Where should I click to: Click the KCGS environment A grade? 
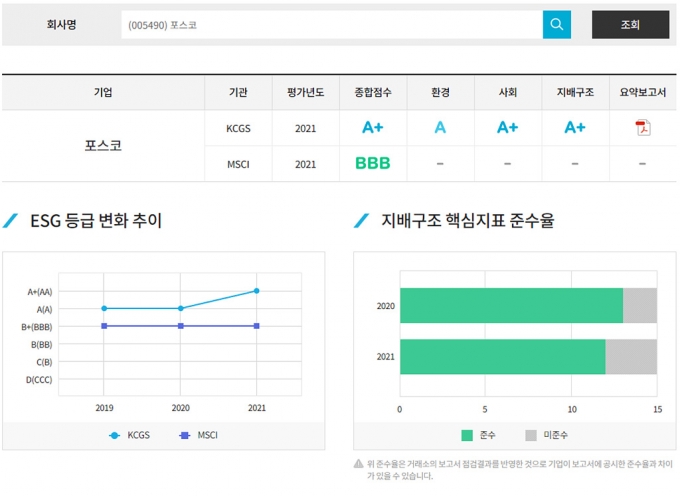click(440, 128)
